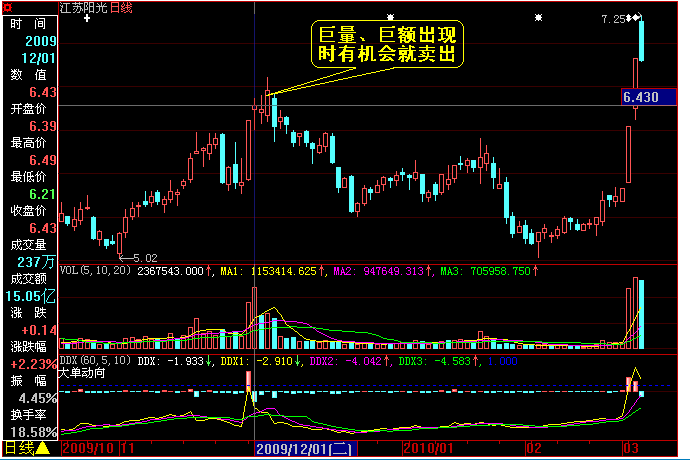Select the VOL(5,10,20) indicator label
690x461 pixels.
(95, 271)
